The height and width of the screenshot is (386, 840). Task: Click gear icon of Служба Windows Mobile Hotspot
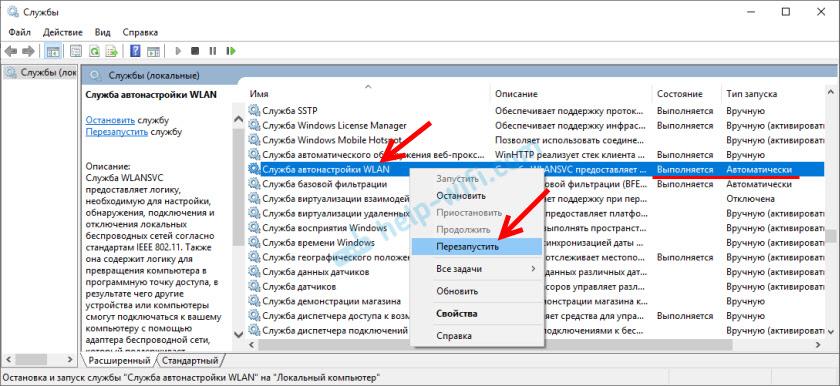coord(253,140)
